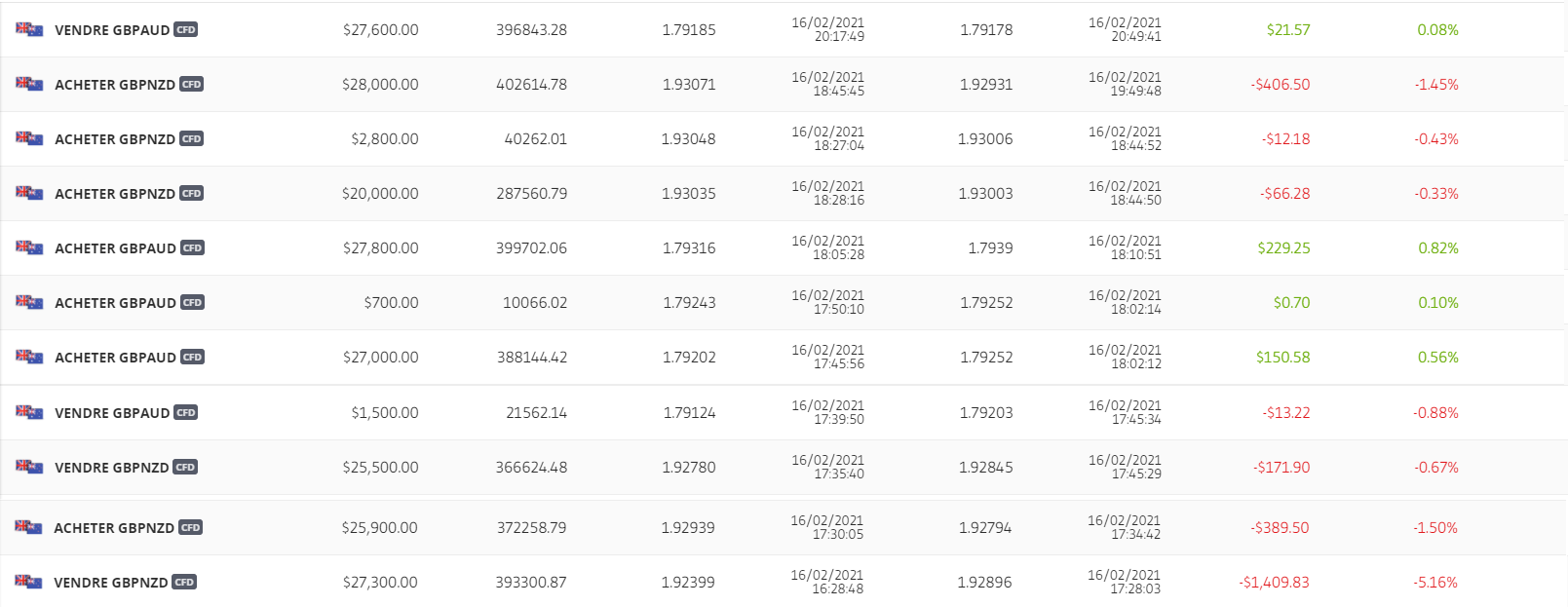Click the flag icon on the $27,300.00 VENDRE GBPNZD row

point(28,582)
